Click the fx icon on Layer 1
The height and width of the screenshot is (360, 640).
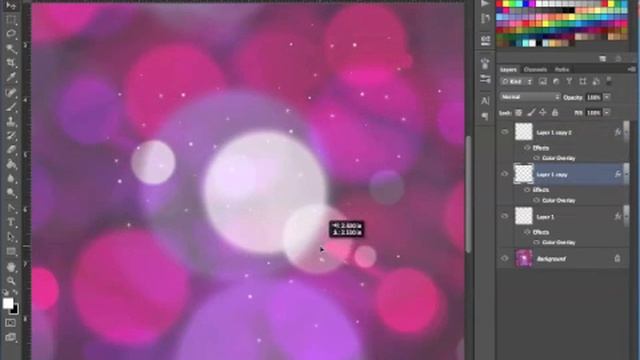(618, 216)
